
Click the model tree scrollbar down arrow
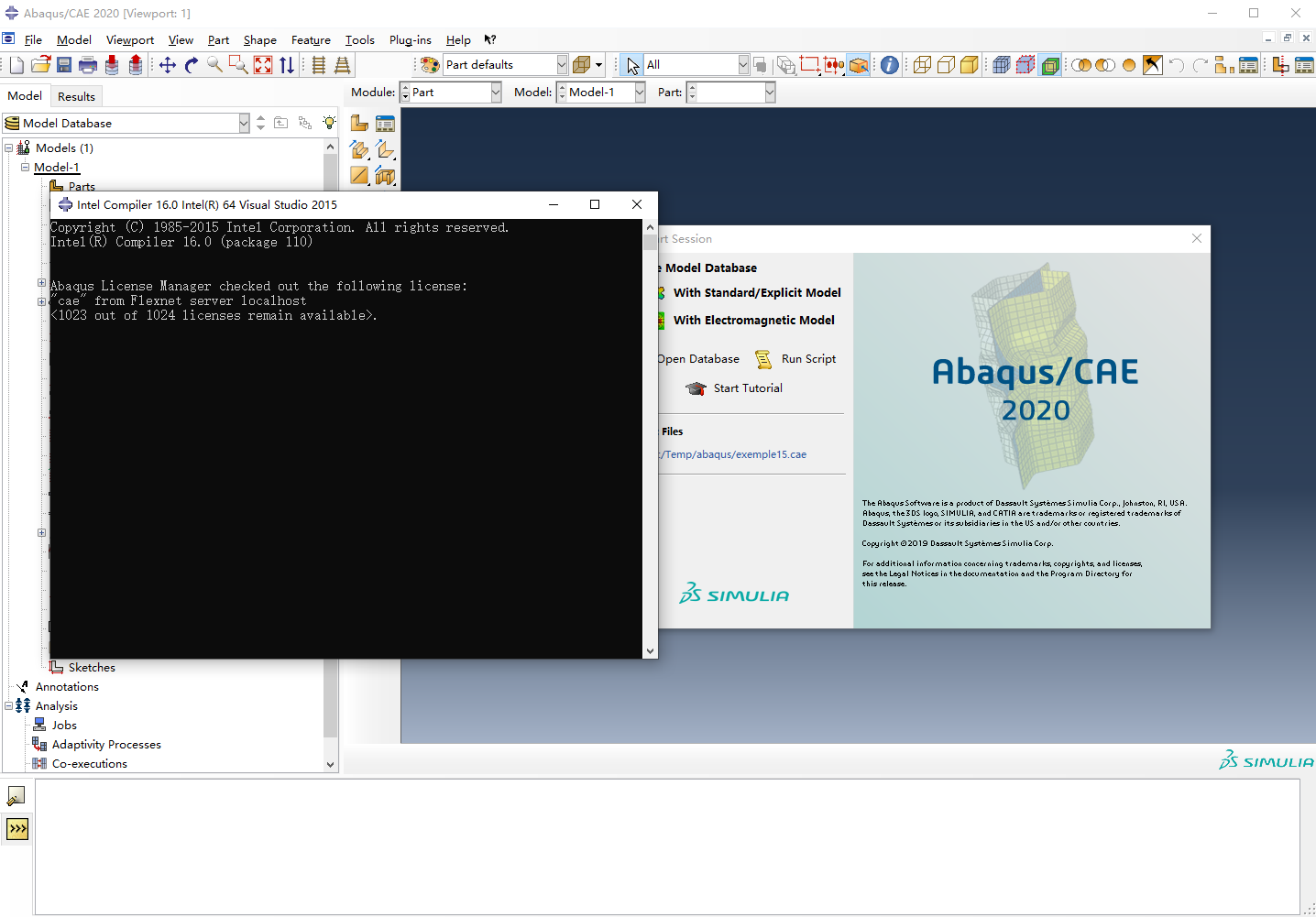click(x=331, y=764)
